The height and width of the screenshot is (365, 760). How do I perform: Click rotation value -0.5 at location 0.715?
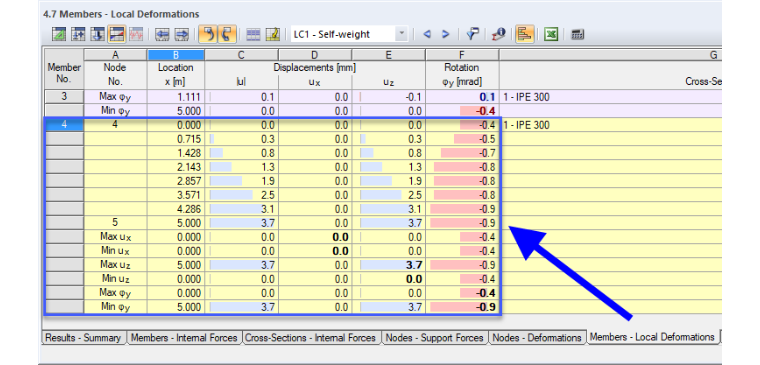tap(462, 139)
